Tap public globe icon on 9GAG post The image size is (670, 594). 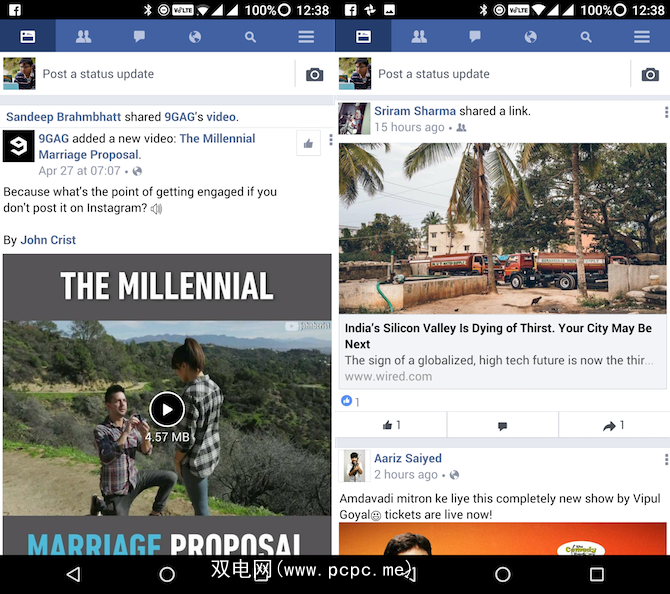click(137, 171)
